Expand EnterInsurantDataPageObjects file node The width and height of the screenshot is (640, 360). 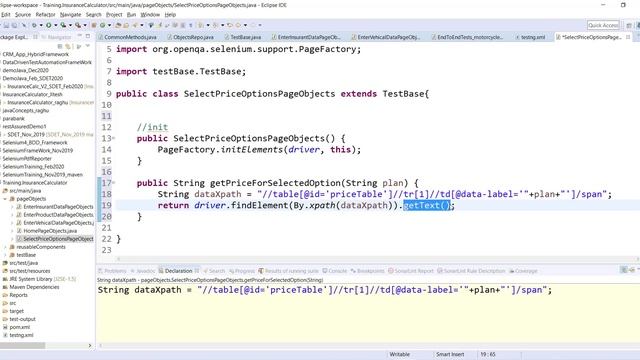tap(12, 207)
